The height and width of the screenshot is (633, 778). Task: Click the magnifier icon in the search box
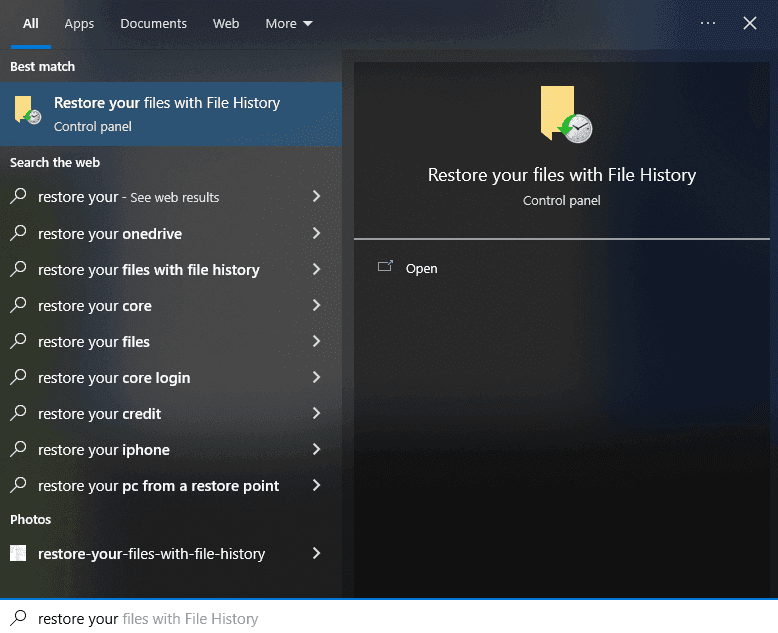pyautogui.click(x=18, y=618)
